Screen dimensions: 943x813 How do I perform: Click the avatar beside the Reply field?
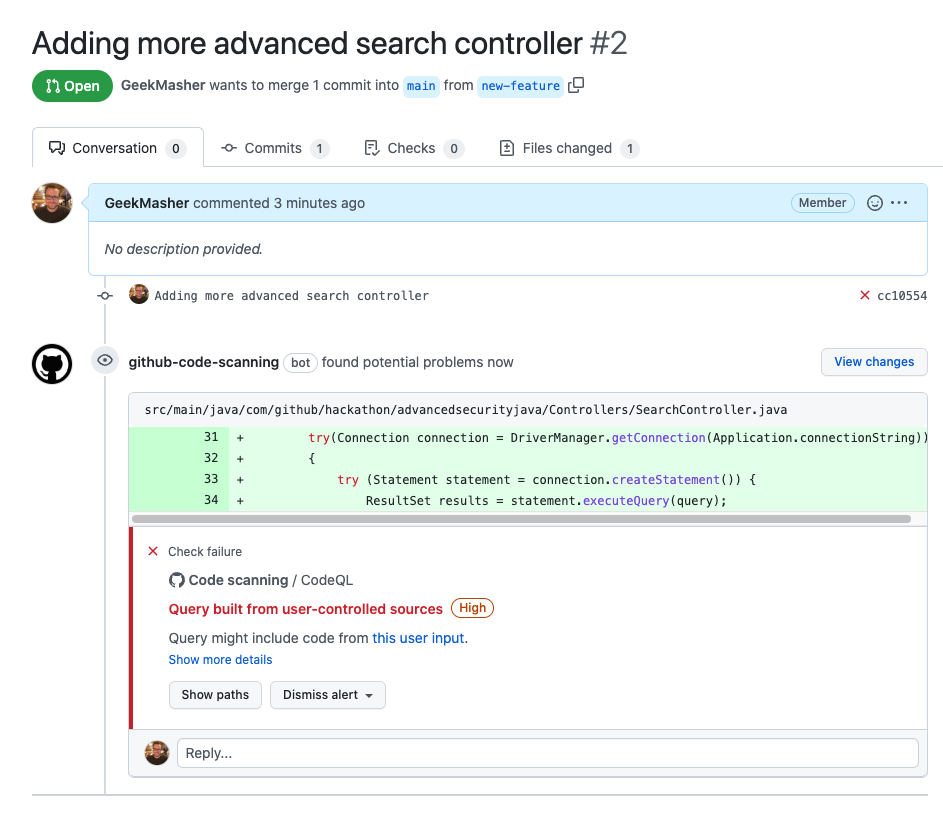pyautogui.click(x=157, y=753)
